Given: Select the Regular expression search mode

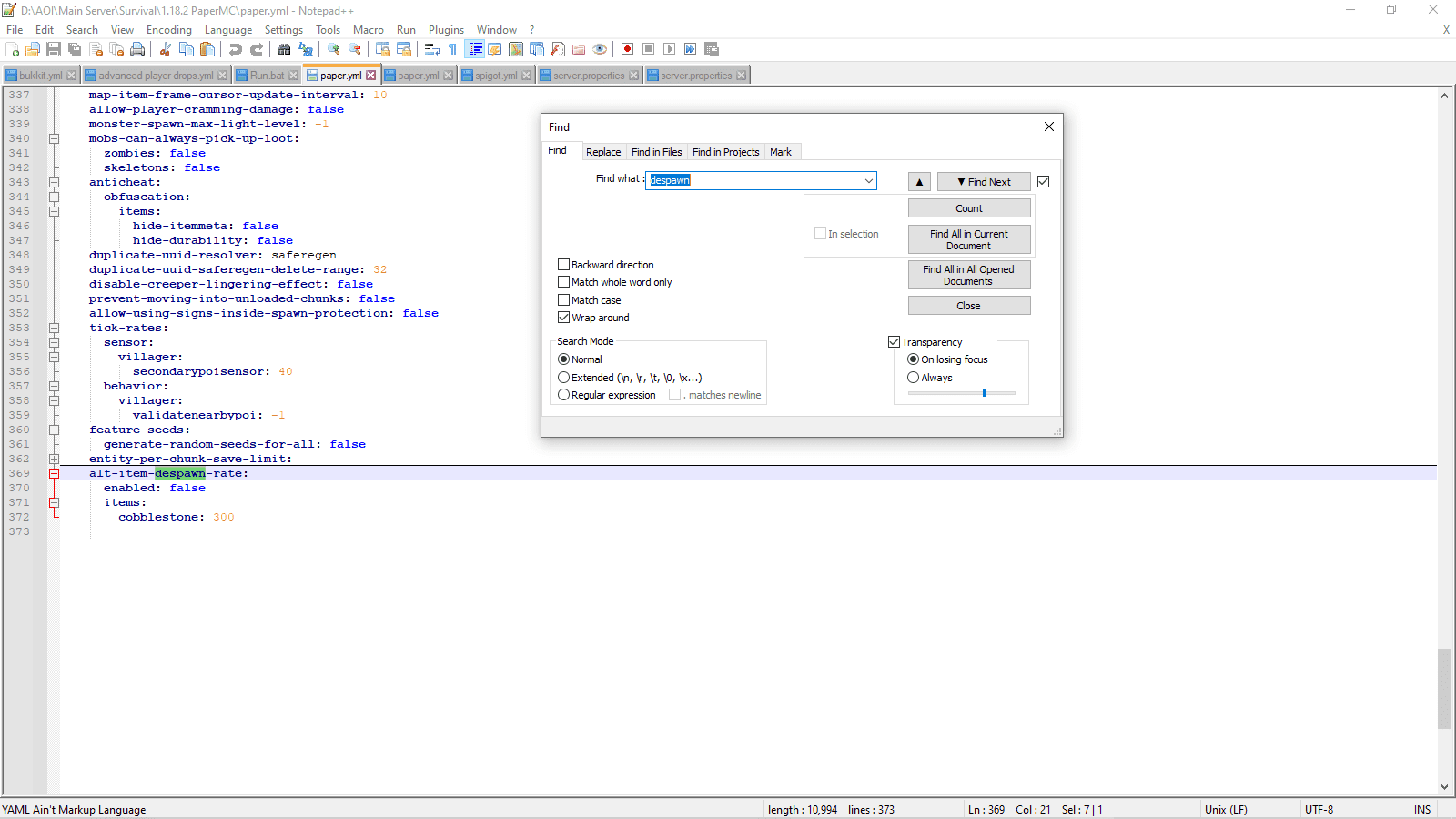Looking at the screenshot, I should tap(564, 395).
